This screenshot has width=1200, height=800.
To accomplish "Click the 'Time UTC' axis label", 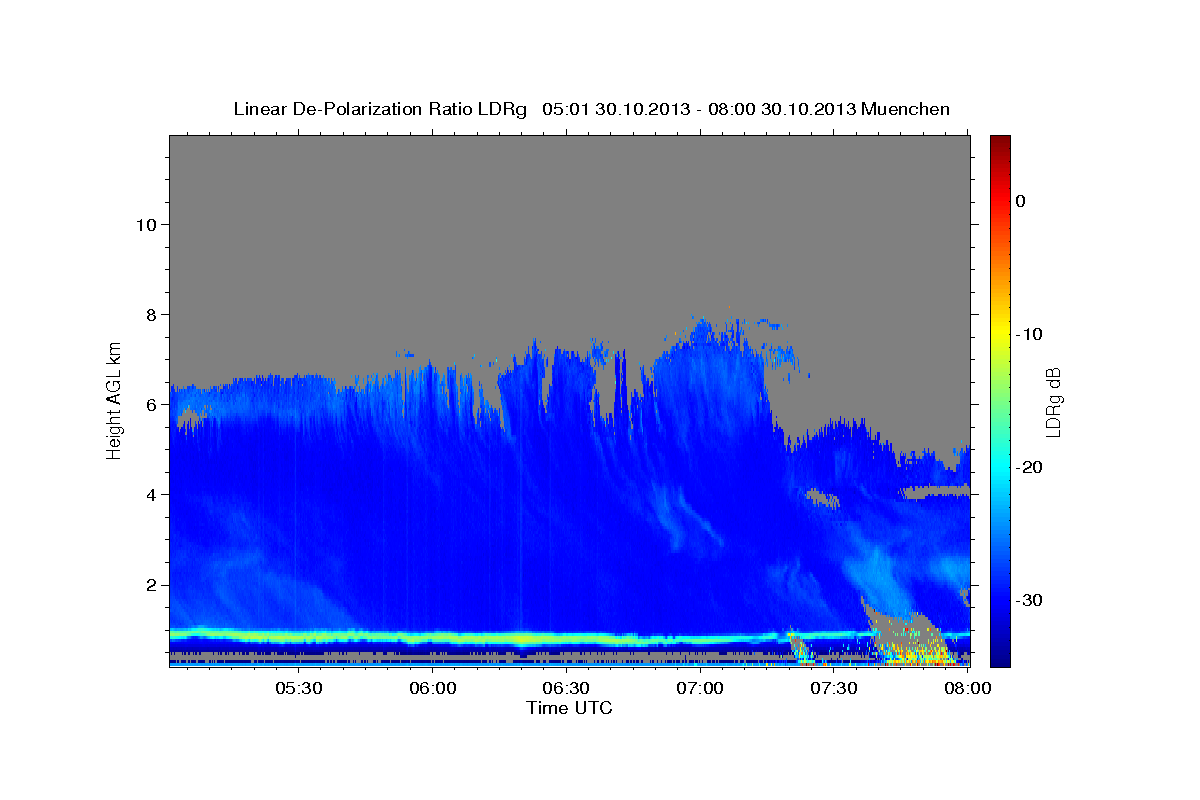I will click(x=569, y=708).
